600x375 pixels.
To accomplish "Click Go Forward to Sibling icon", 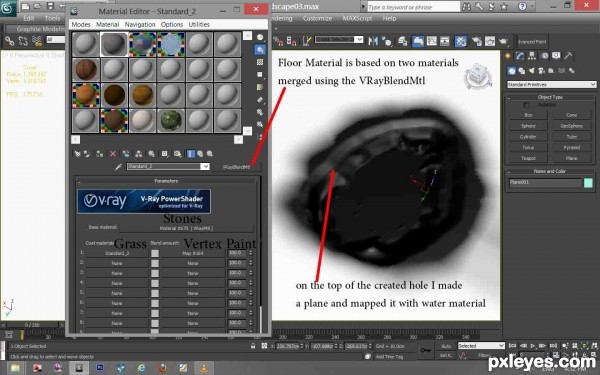I will point(209,154).
